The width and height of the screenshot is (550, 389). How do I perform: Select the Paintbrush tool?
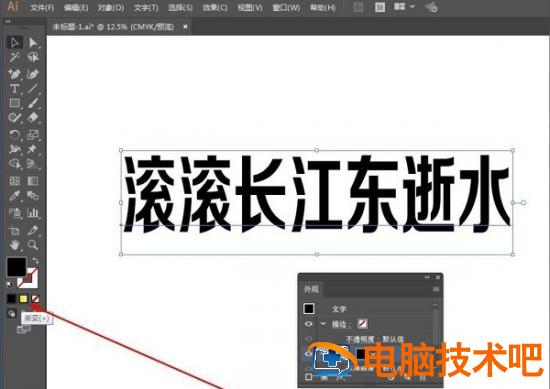pos(33,103)
